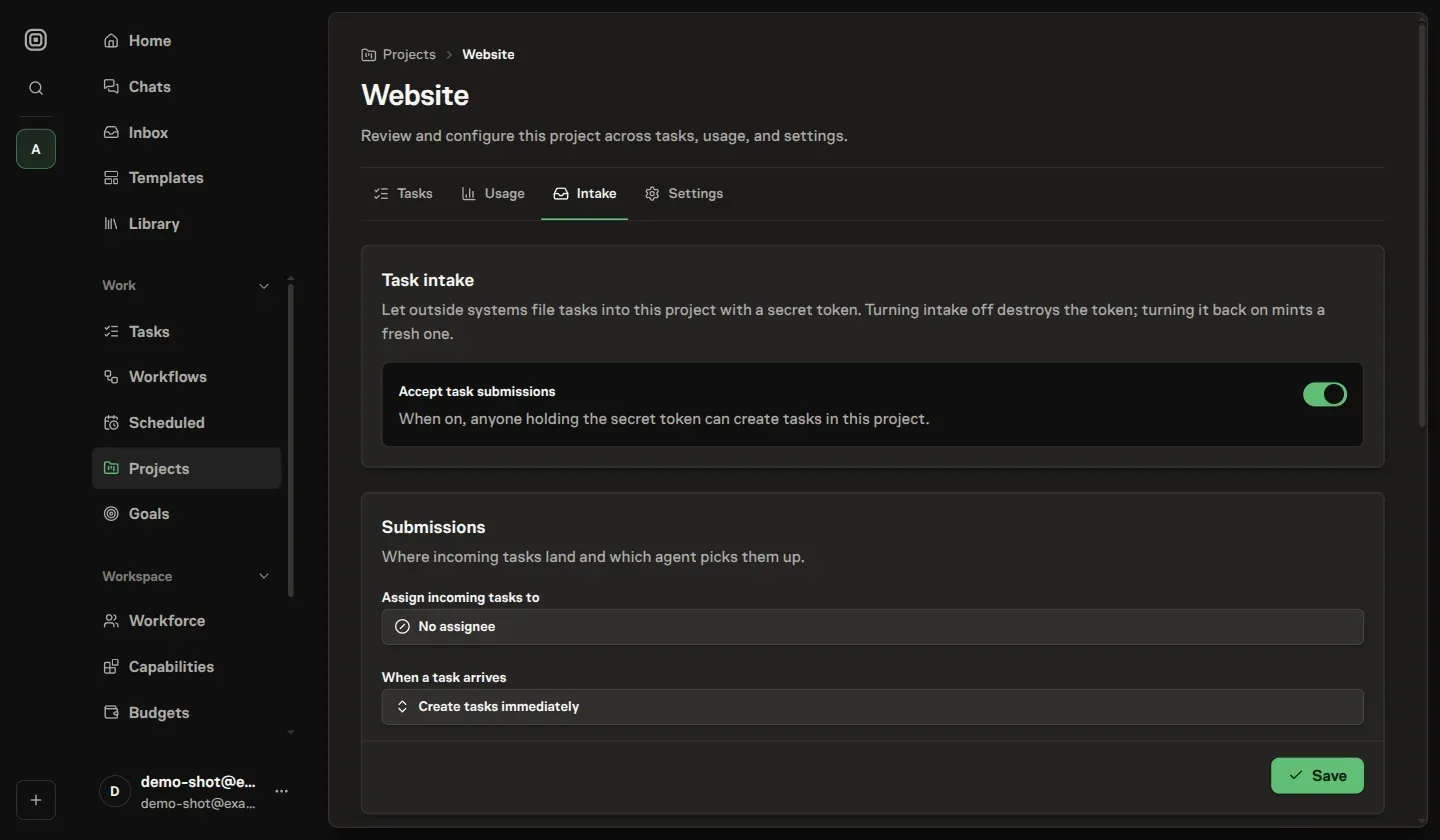The image size is (1440, 840).
Task: Click the Website breadcrumb text
Action: pyautogui.click(x=488, y=55)
